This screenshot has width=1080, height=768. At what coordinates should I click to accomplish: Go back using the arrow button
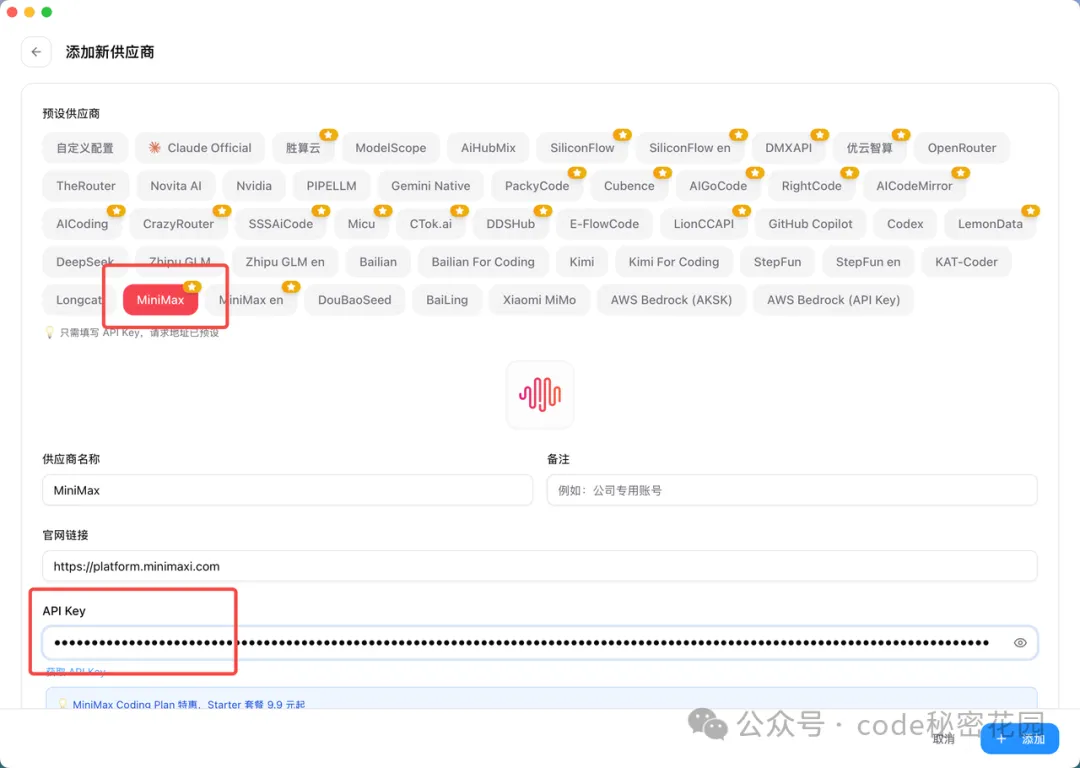pos(37,52)
